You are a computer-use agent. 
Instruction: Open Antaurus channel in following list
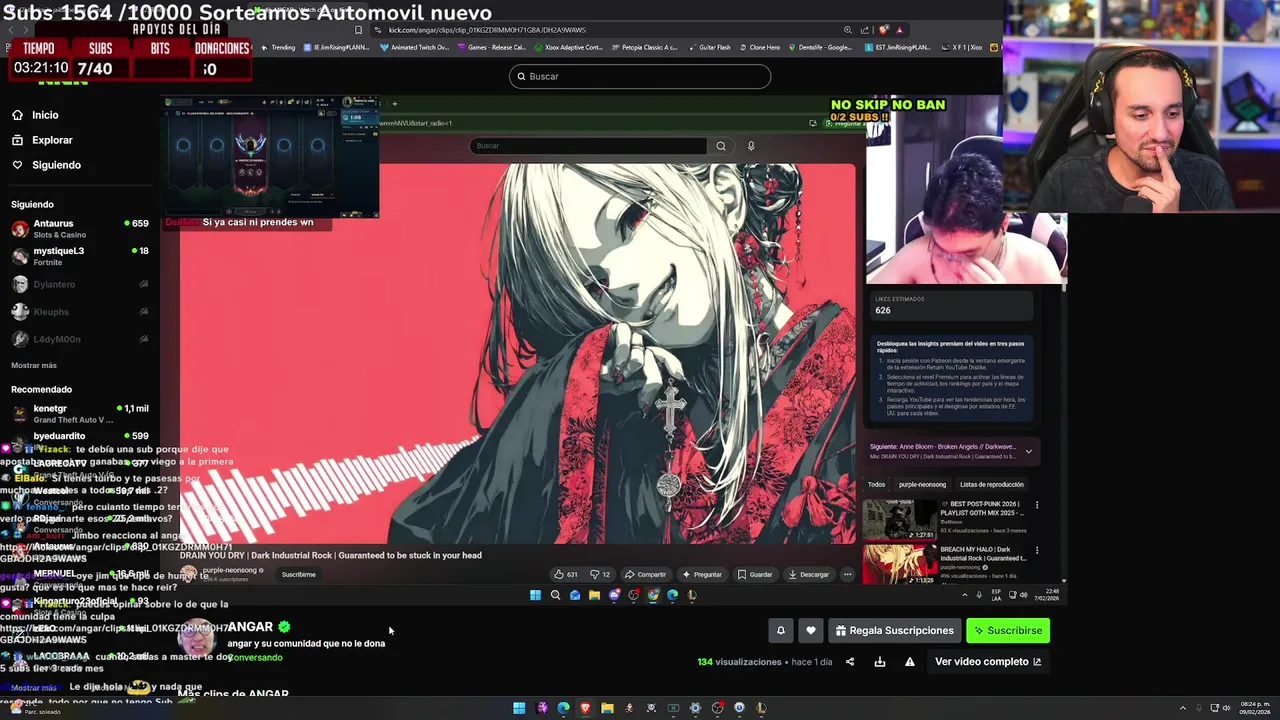tap(80, 229)
